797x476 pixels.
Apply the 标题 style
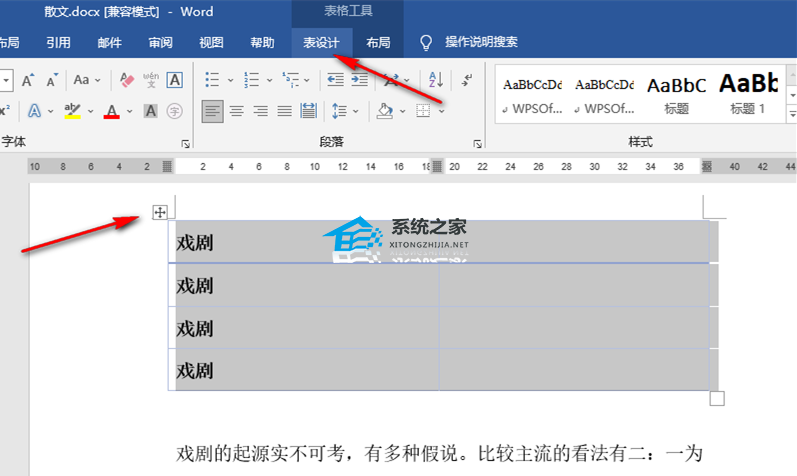coord(677,95)
